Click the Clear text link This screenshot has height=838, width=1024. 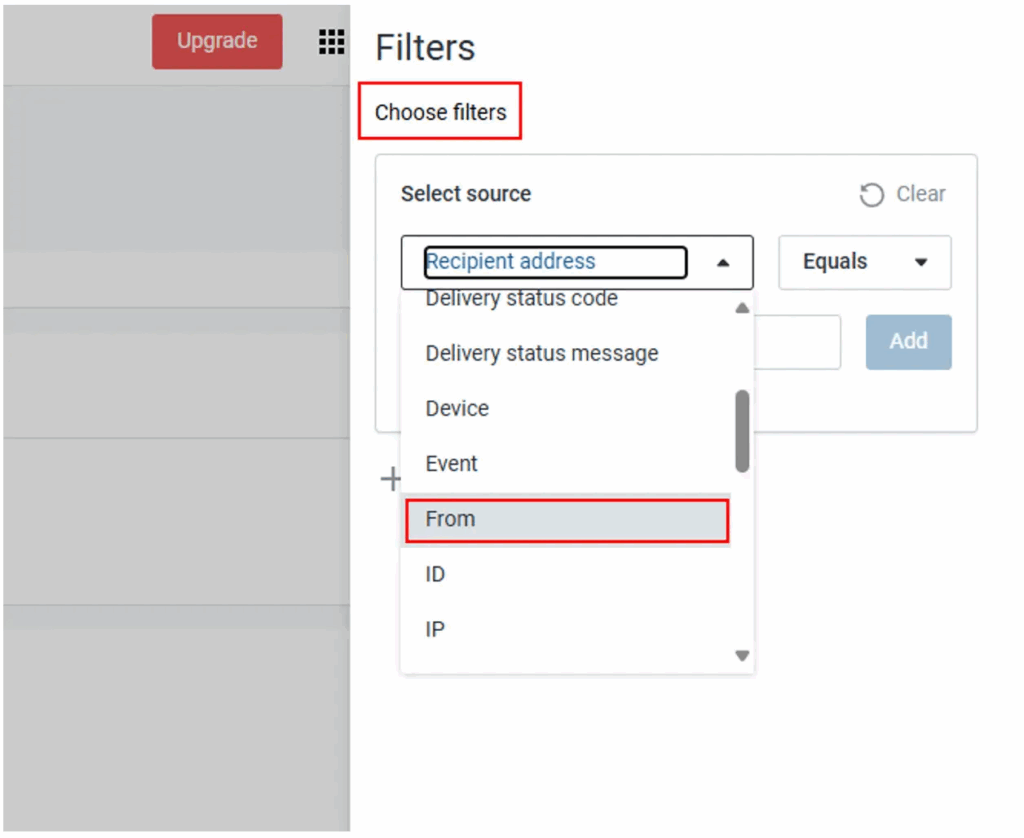pyautogui.click(x=920, y=193)
